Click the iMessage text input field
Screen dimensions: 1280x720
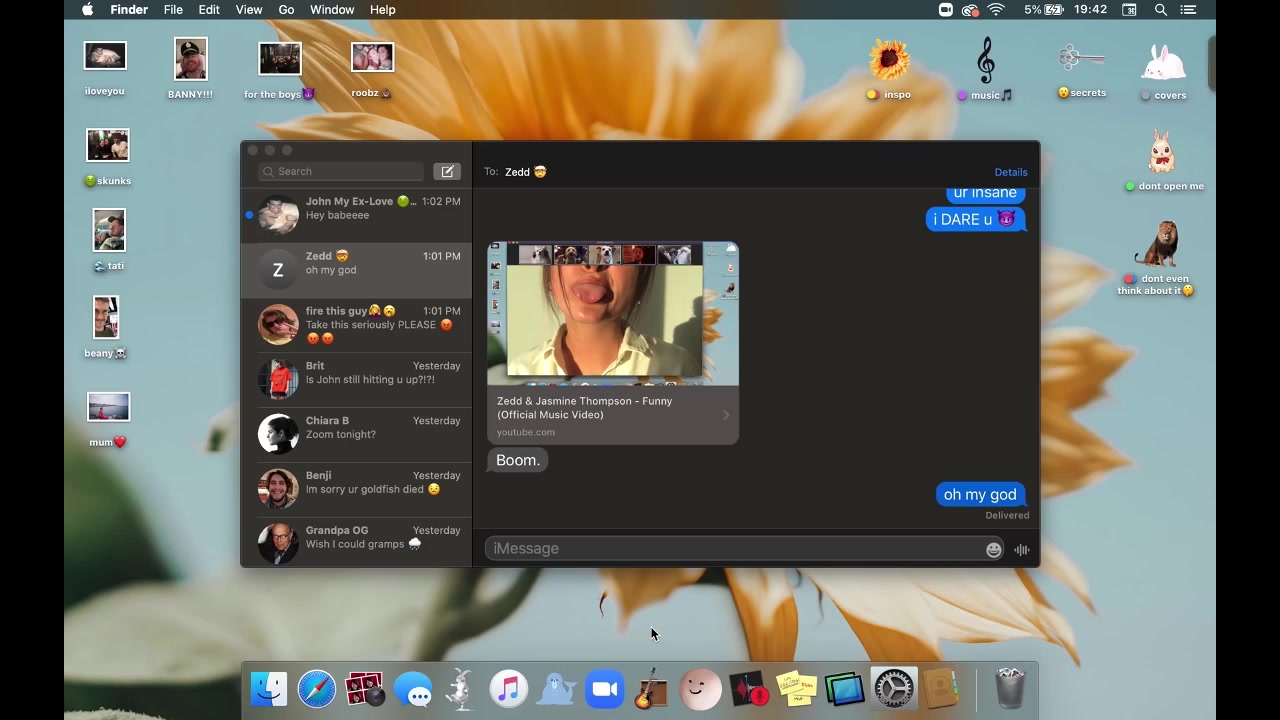coord(735,549)
